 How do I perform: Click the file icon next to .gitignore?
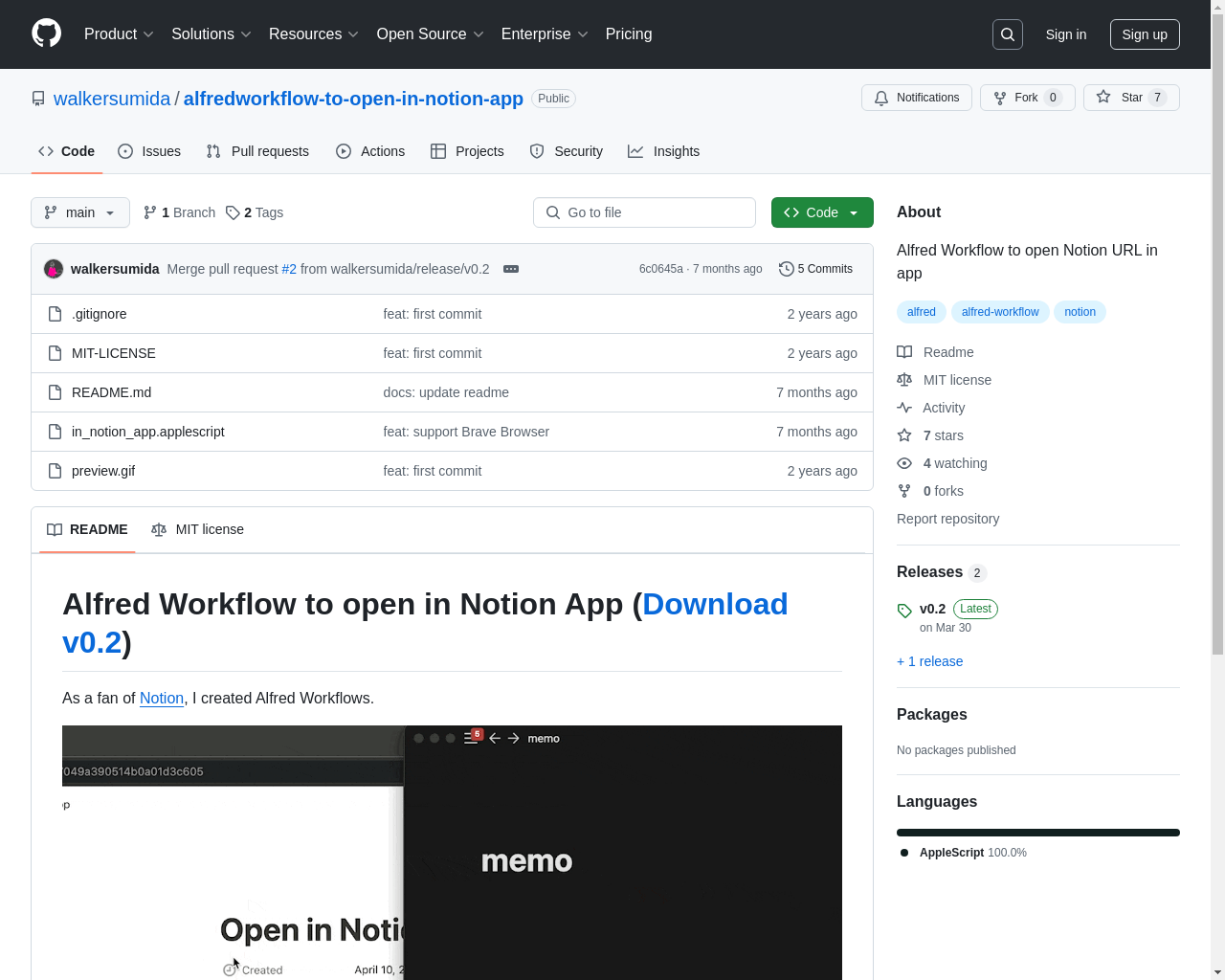[56, 314]
